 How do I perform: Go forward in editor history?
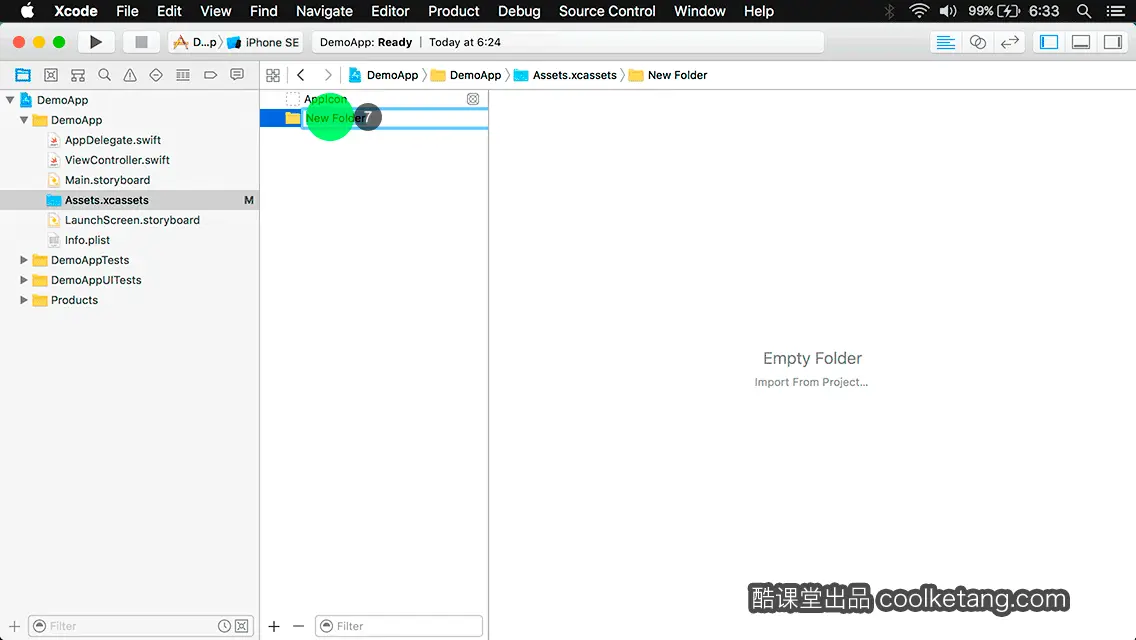(x=327, y=75)
